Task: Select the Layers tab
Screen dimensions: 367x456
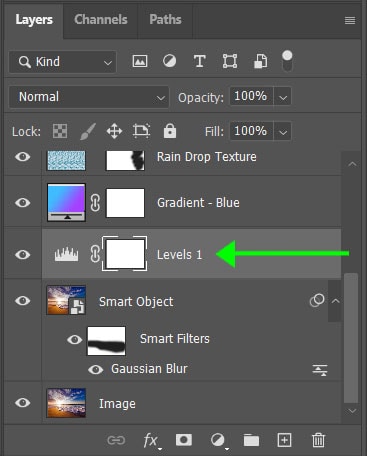Action: coord(34,20)
